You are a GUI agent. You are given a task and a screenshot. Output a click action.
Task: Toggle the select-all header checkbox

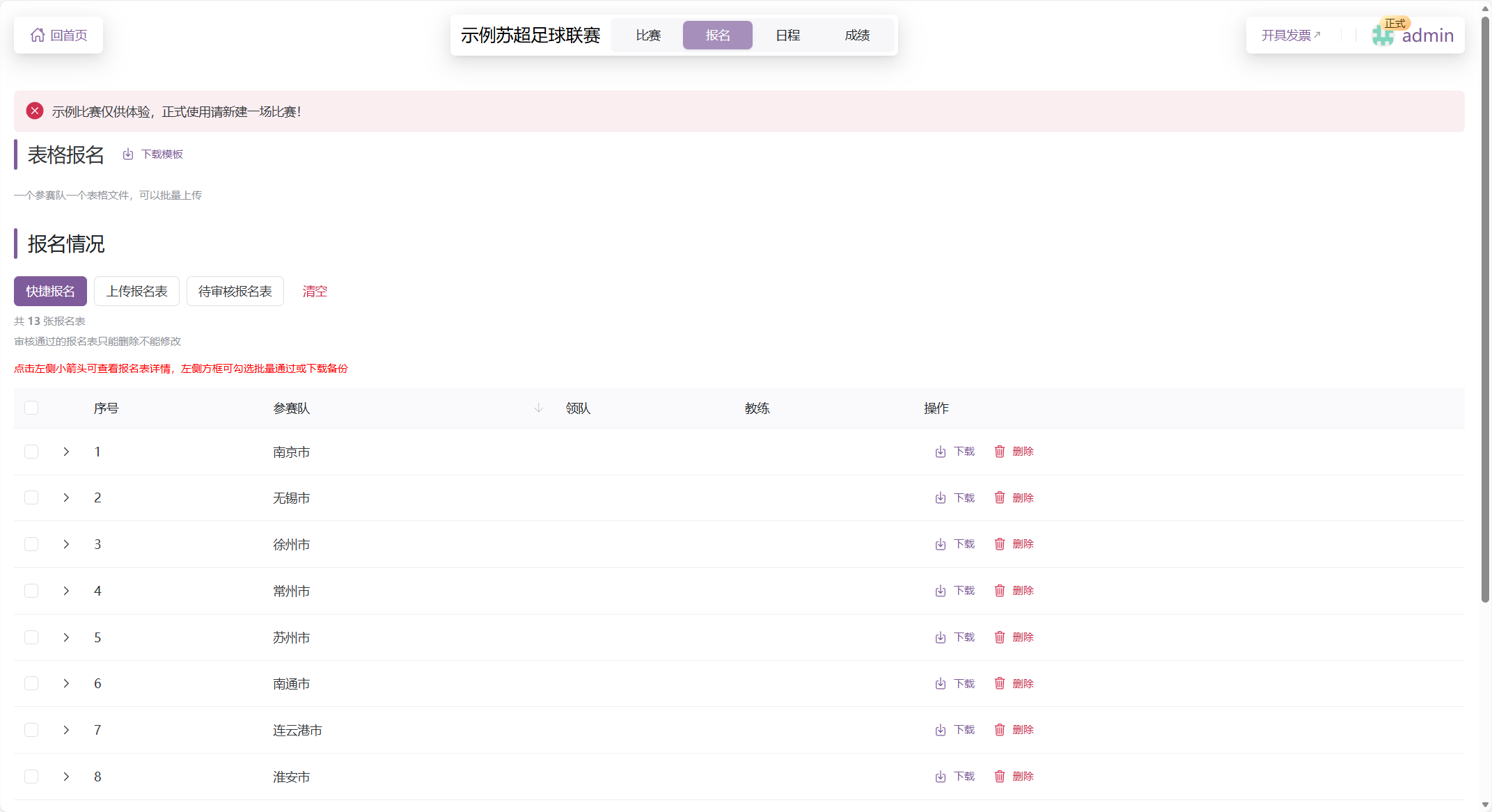pos(31,408)
